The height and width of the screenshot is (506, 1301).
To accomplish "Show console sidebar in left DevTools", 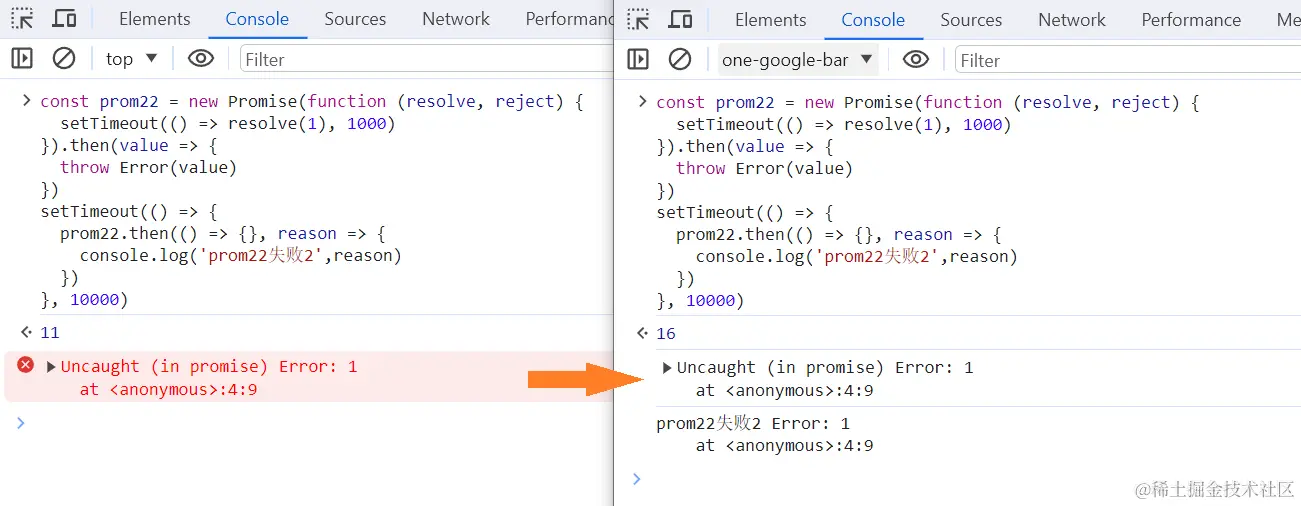I will (x=22, y=59).
